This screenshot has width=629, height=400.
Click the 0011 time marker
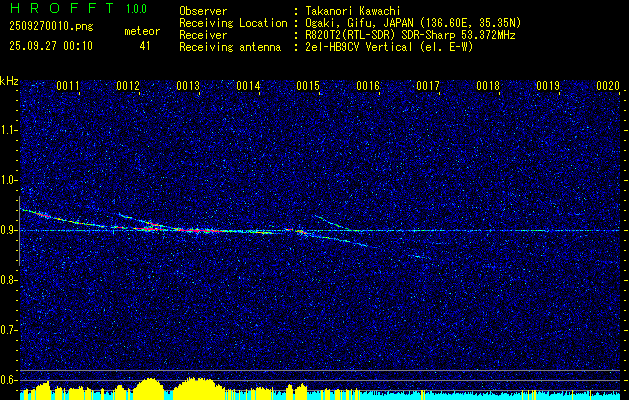(68, 86)
